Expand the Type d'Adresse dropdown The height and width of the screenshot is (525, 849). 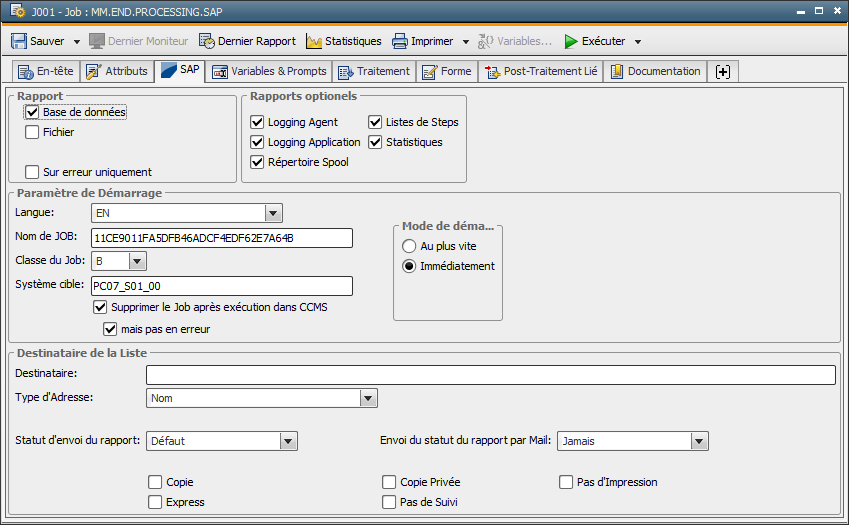click(369, 399)
